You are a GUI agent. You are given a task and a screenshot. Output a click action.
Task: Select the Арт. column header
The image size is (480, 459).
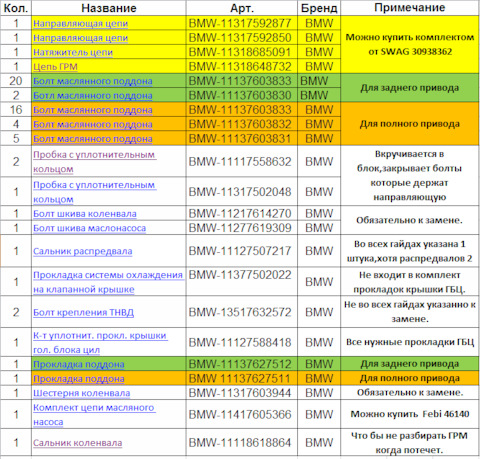point(242,8)
